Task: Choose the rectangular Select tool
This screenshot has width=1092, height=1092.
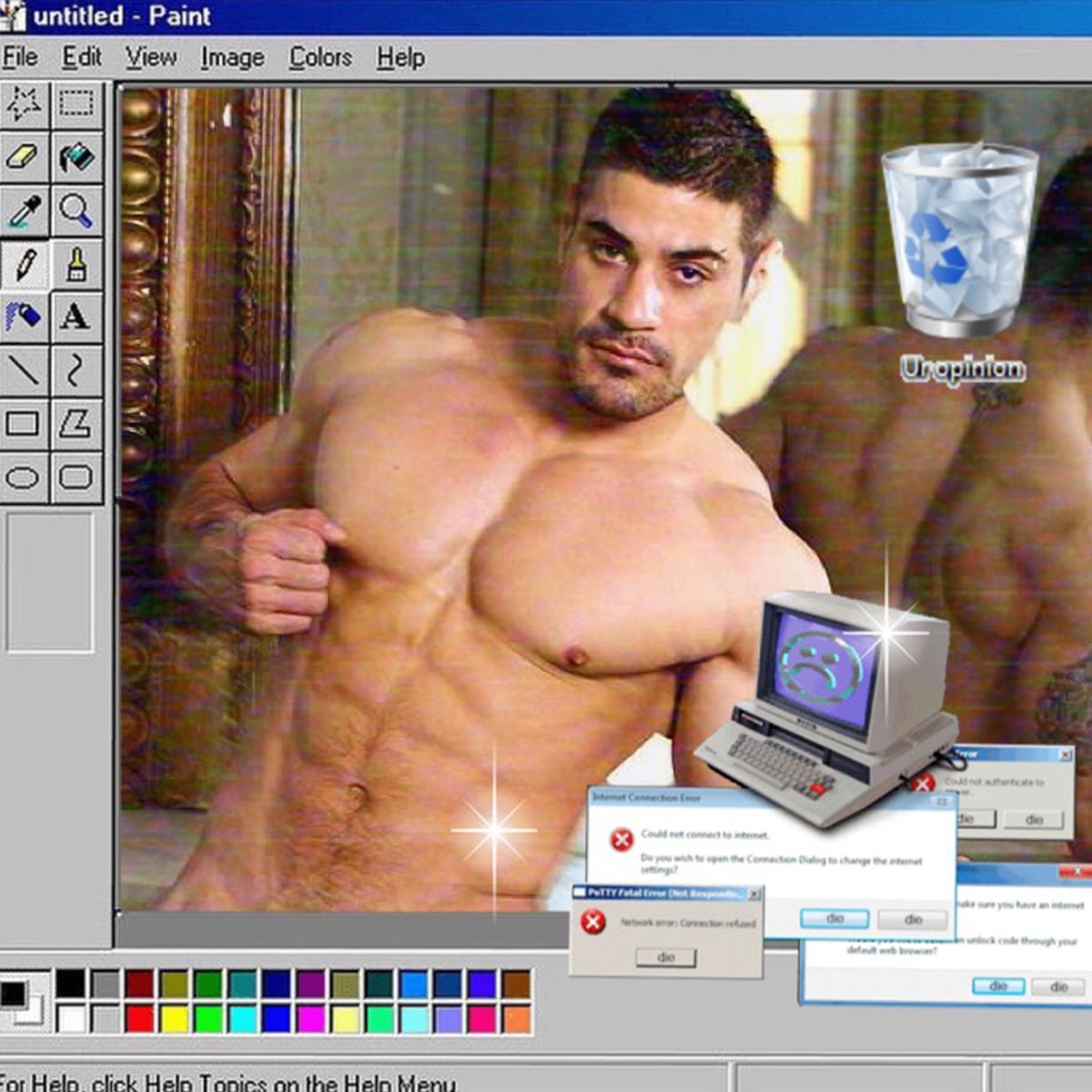Action: pyautogui.click(x=76, y=105)
